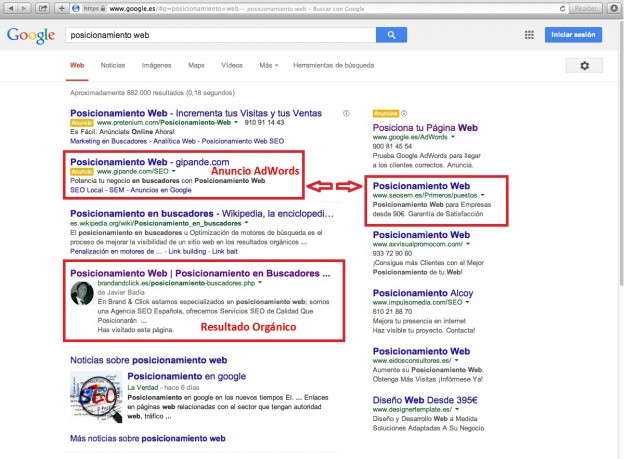
Task: Open Noticias sobre posicionamiento web heading
Action: pos(148,360)
